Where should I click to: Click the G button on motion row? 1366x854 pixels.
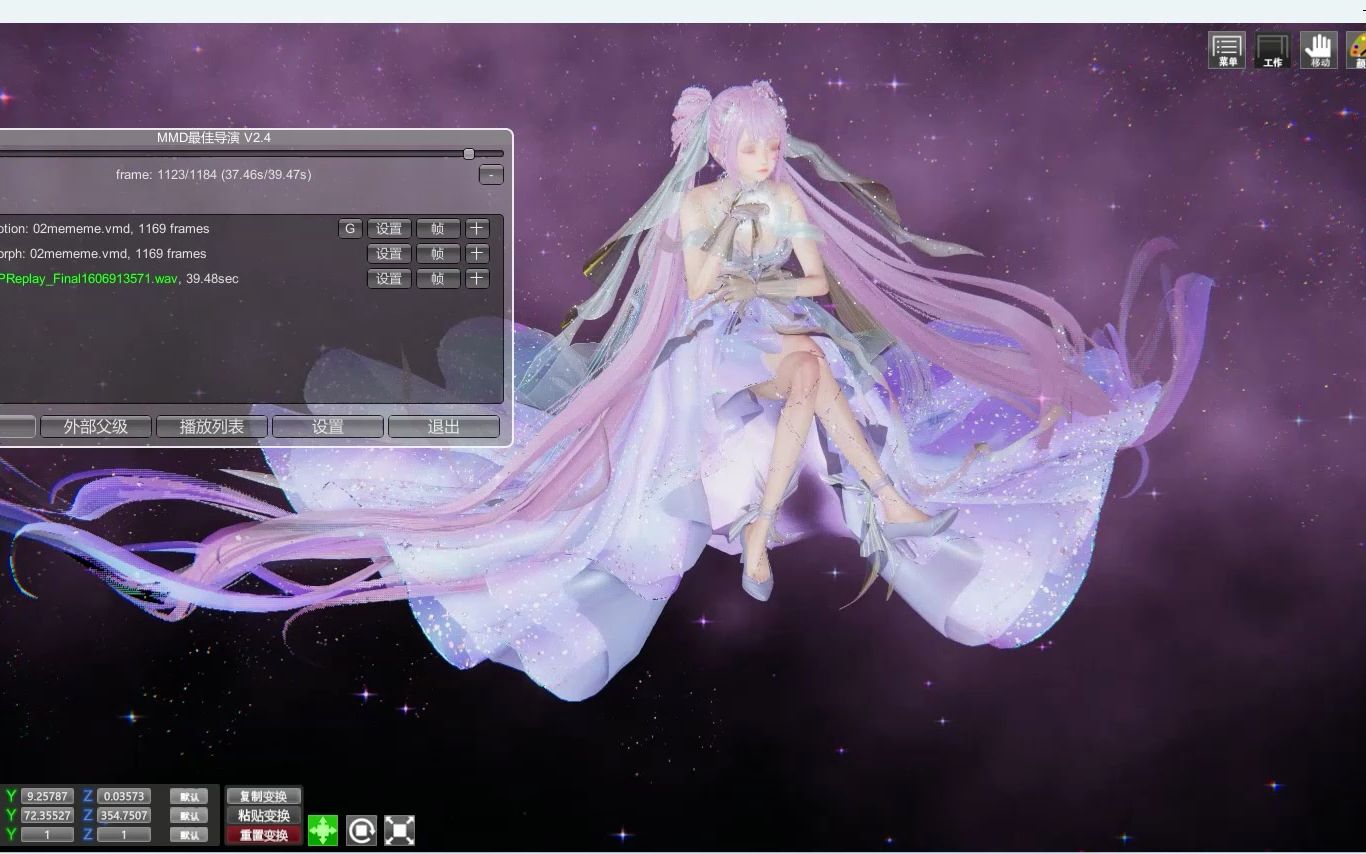coord(350,229)
